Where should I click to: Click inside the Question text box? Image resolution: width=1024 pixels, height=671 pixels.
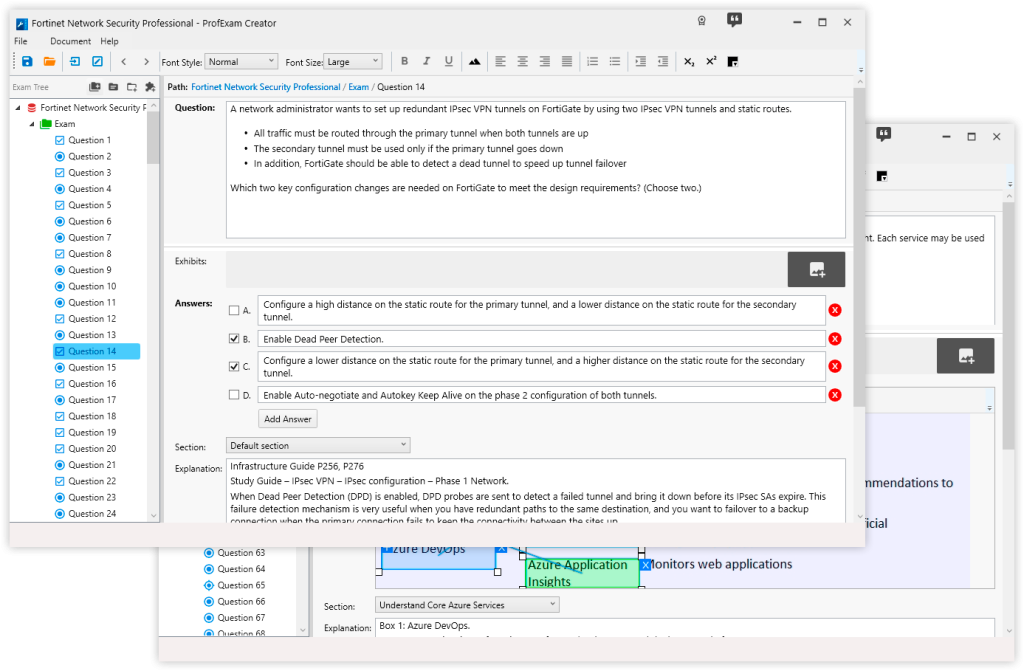pyautogui.click(x=536, y=170)
